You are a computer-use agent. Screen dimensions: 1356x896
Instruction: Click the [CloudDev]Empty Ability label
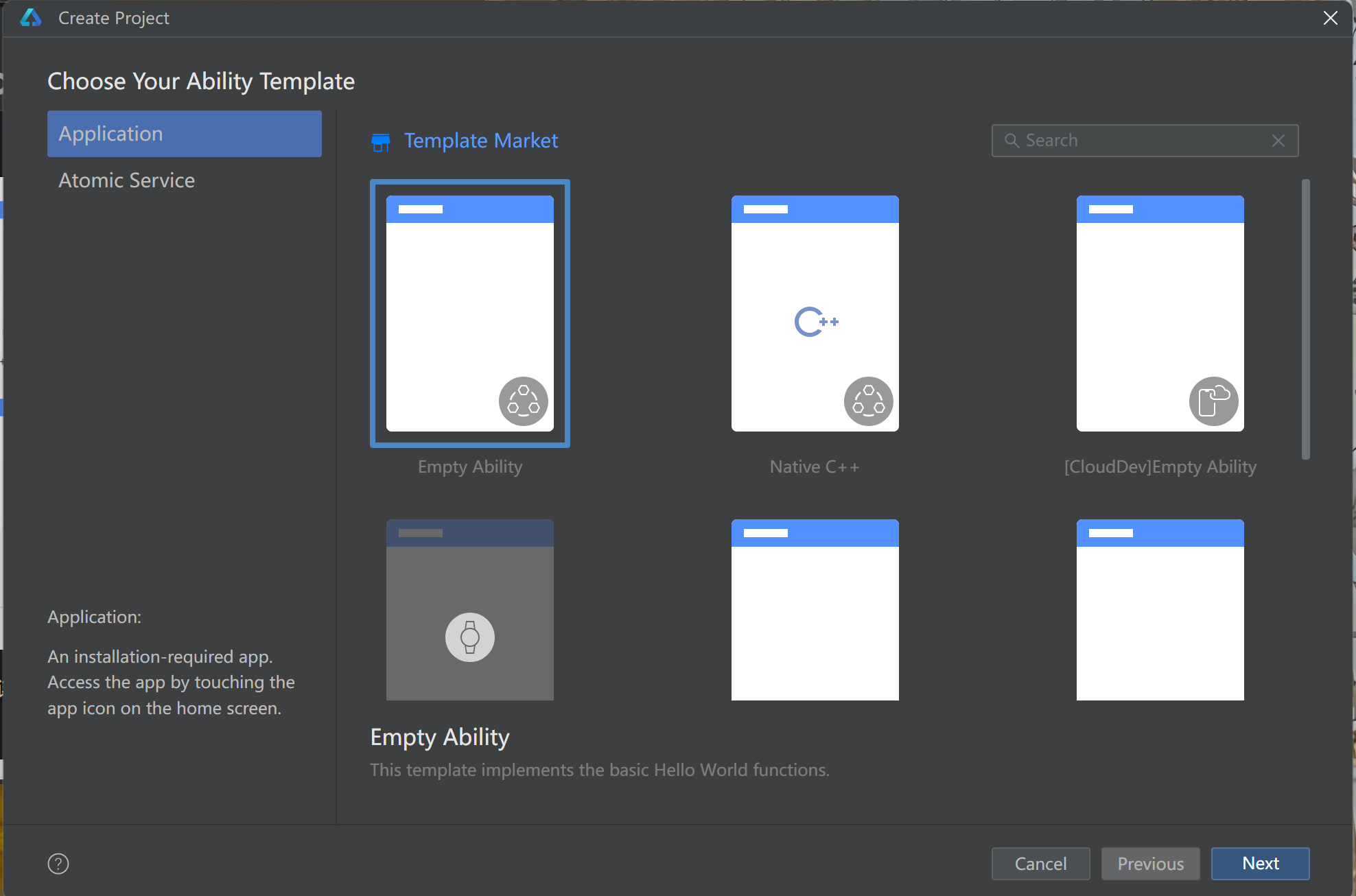click(x=1160, y=467)
